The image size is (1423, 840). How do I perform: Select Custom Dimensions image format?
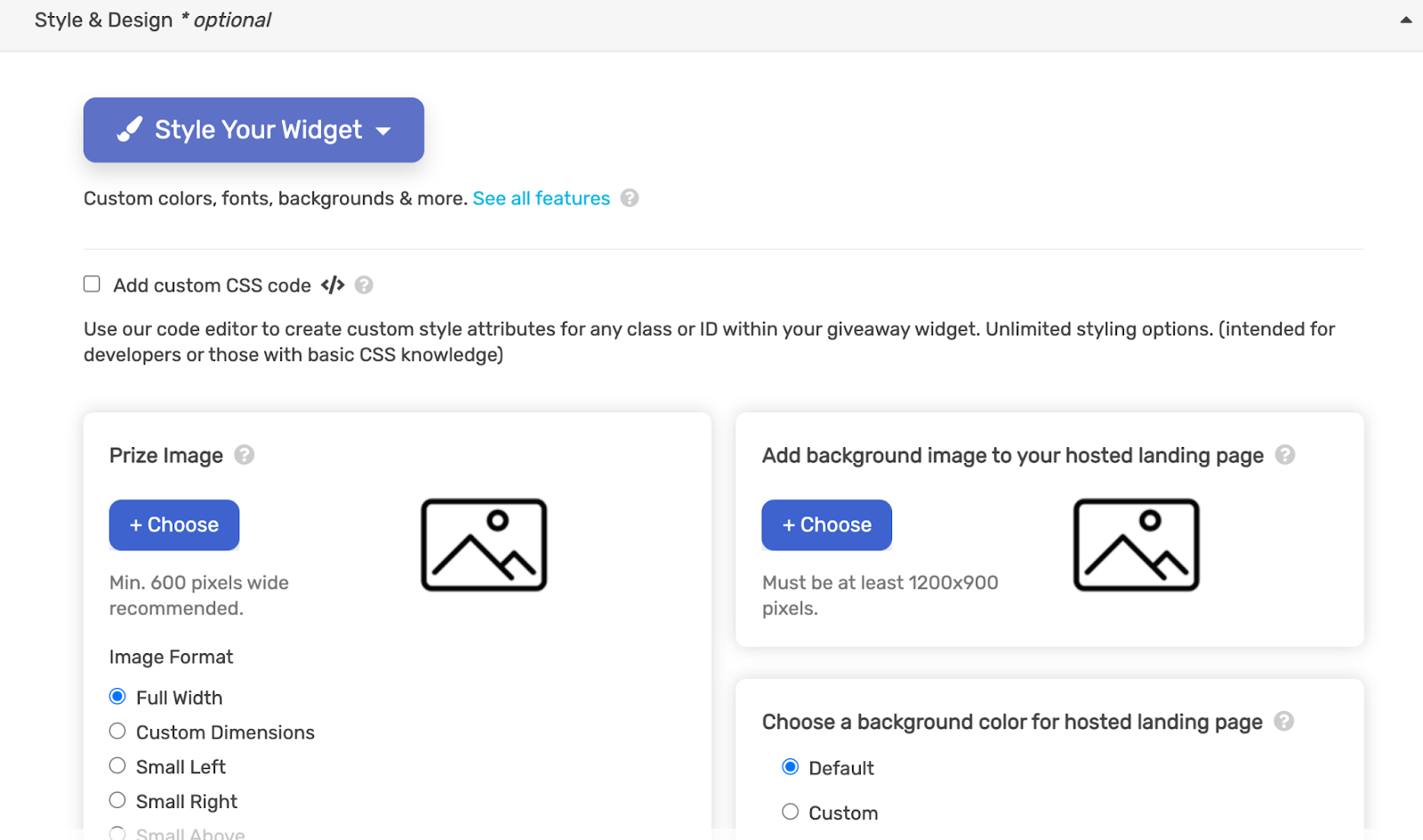coord(117,732)
